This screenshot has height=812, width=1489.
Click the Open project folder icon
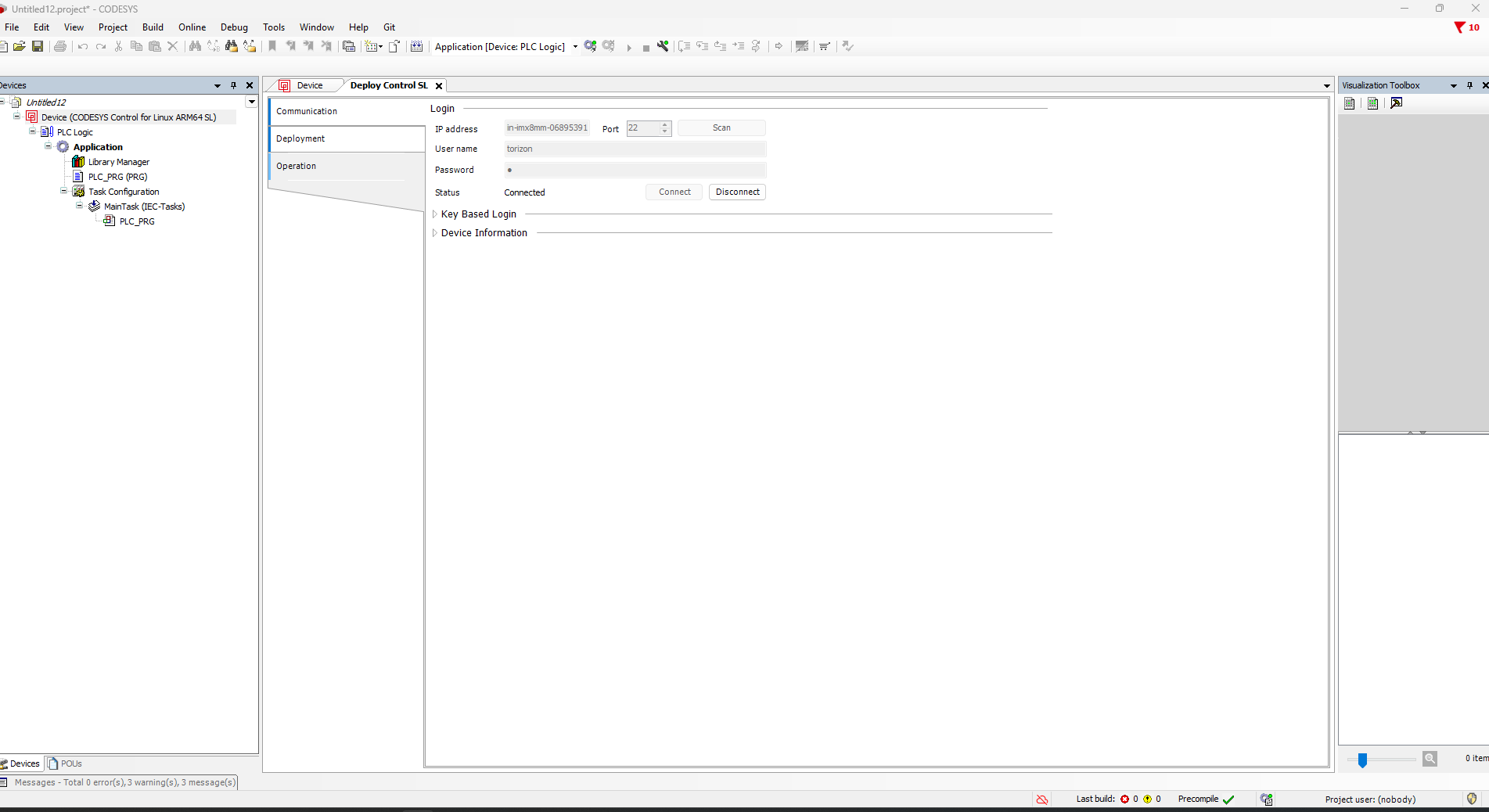pos(20,46)
